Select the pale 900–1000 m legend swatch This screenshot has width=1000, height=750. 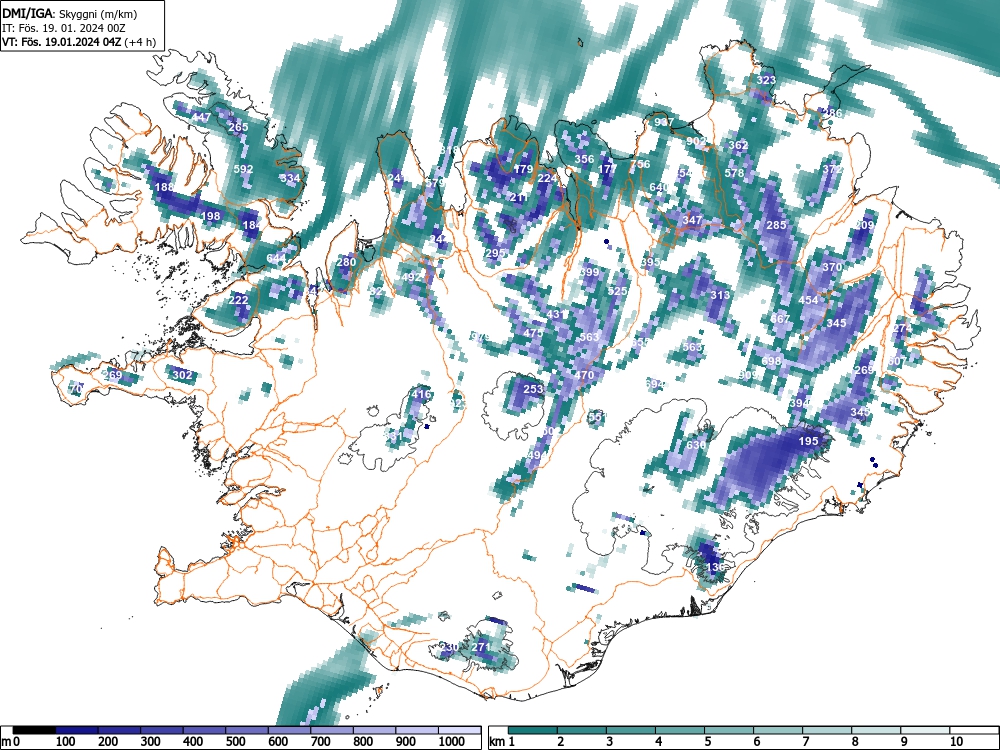click(416, 730)
